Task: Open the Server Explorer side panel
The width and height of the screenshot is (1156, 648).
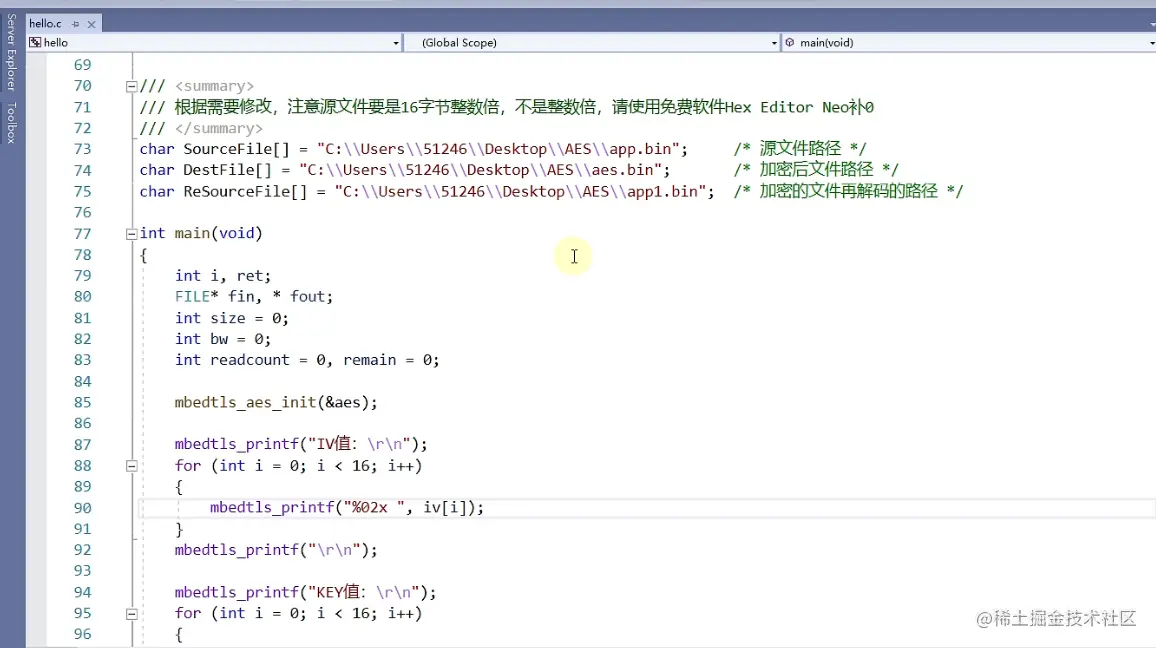Action: pyautogui.click(x=11, y=52)
